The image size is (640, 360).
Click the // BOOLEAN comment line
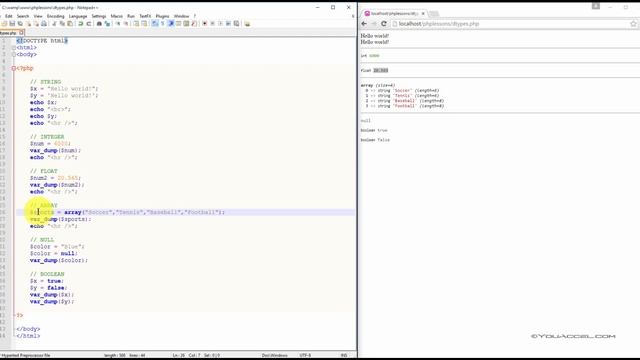(47, 274)
